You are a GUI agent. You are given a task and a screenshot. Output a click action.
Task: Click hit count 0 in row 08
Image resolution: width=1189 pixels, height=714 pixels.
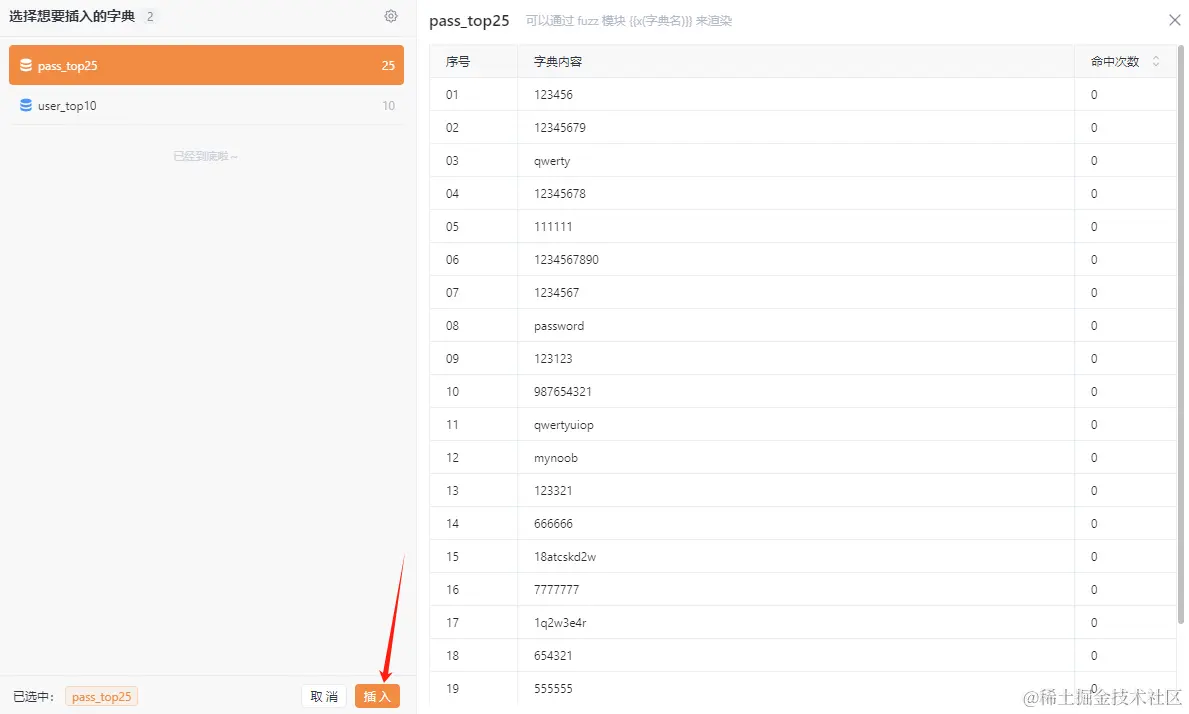pyautogui.click(x=1093, y=326)
